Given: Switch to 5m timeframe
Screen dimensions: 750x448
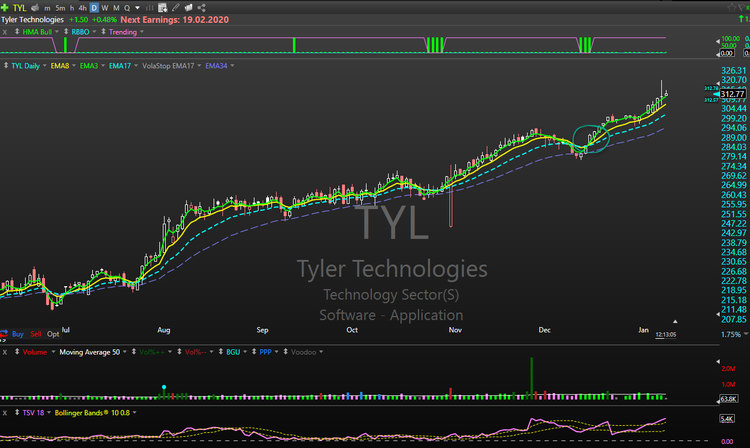Looking at the screenshot, I should click(60, 8).
